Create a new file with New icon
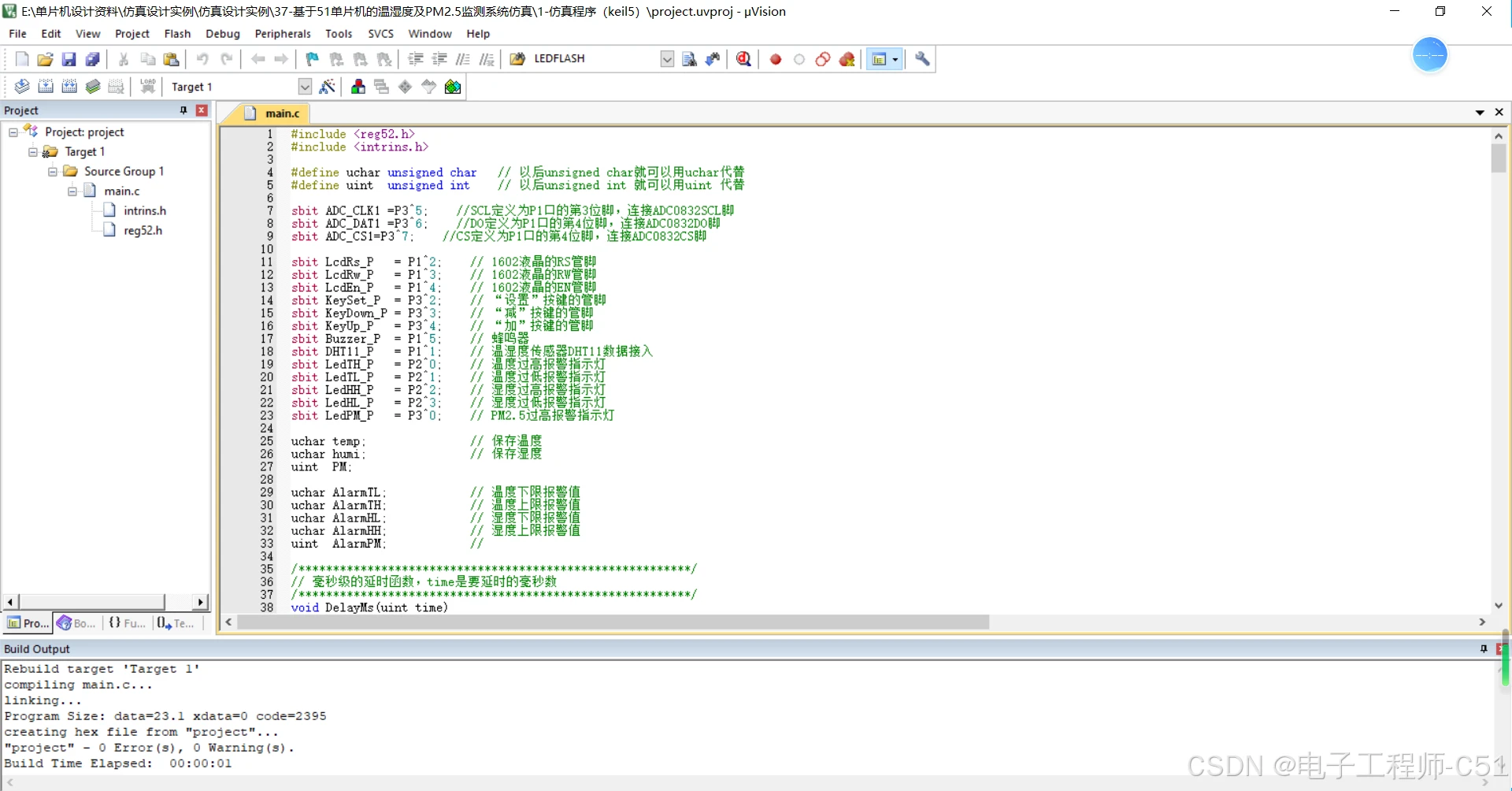Image resolution: width=1512 pixels, height=791 pixels. 22,59
